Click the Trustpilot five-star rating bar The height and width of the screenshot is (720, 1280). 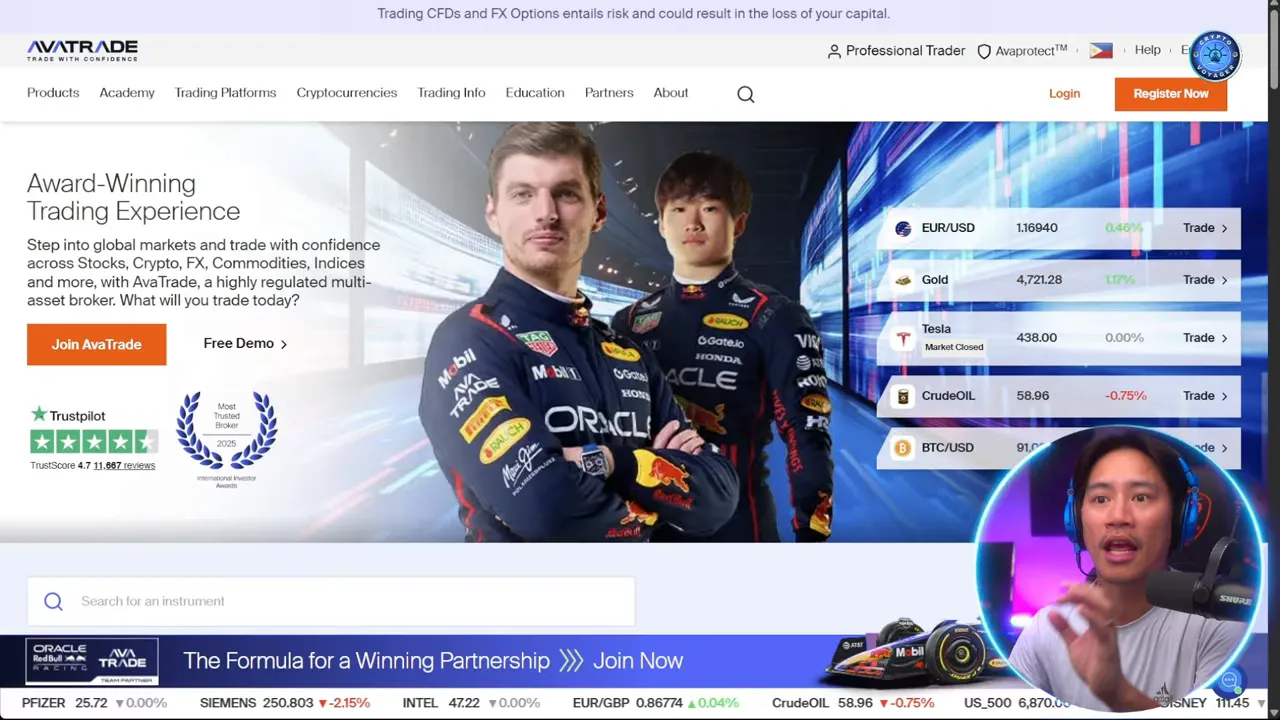[x=94, y=441]
